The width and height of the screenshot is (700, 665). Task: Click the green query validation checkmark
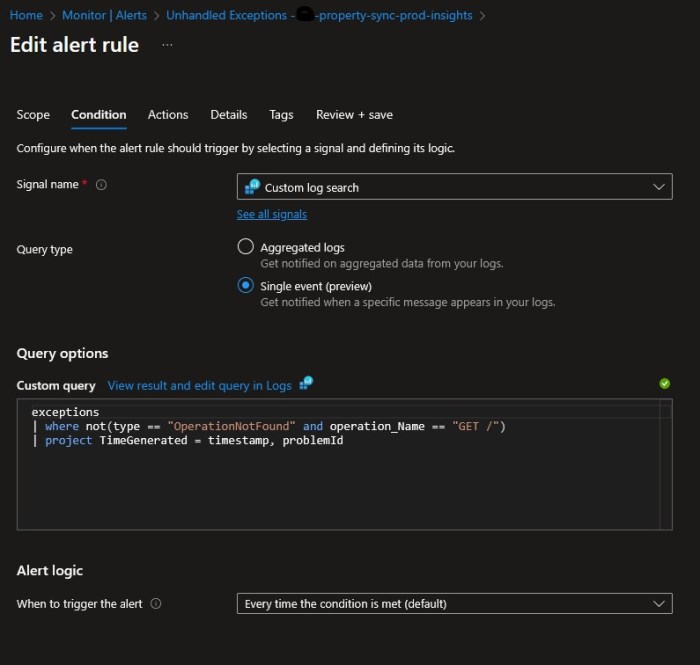click(664, 383)
